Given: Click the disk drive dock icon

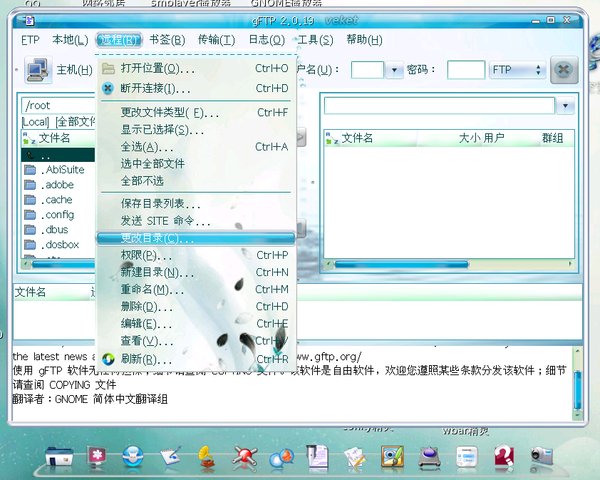Looking at the screenshot, I should point(429,457).
